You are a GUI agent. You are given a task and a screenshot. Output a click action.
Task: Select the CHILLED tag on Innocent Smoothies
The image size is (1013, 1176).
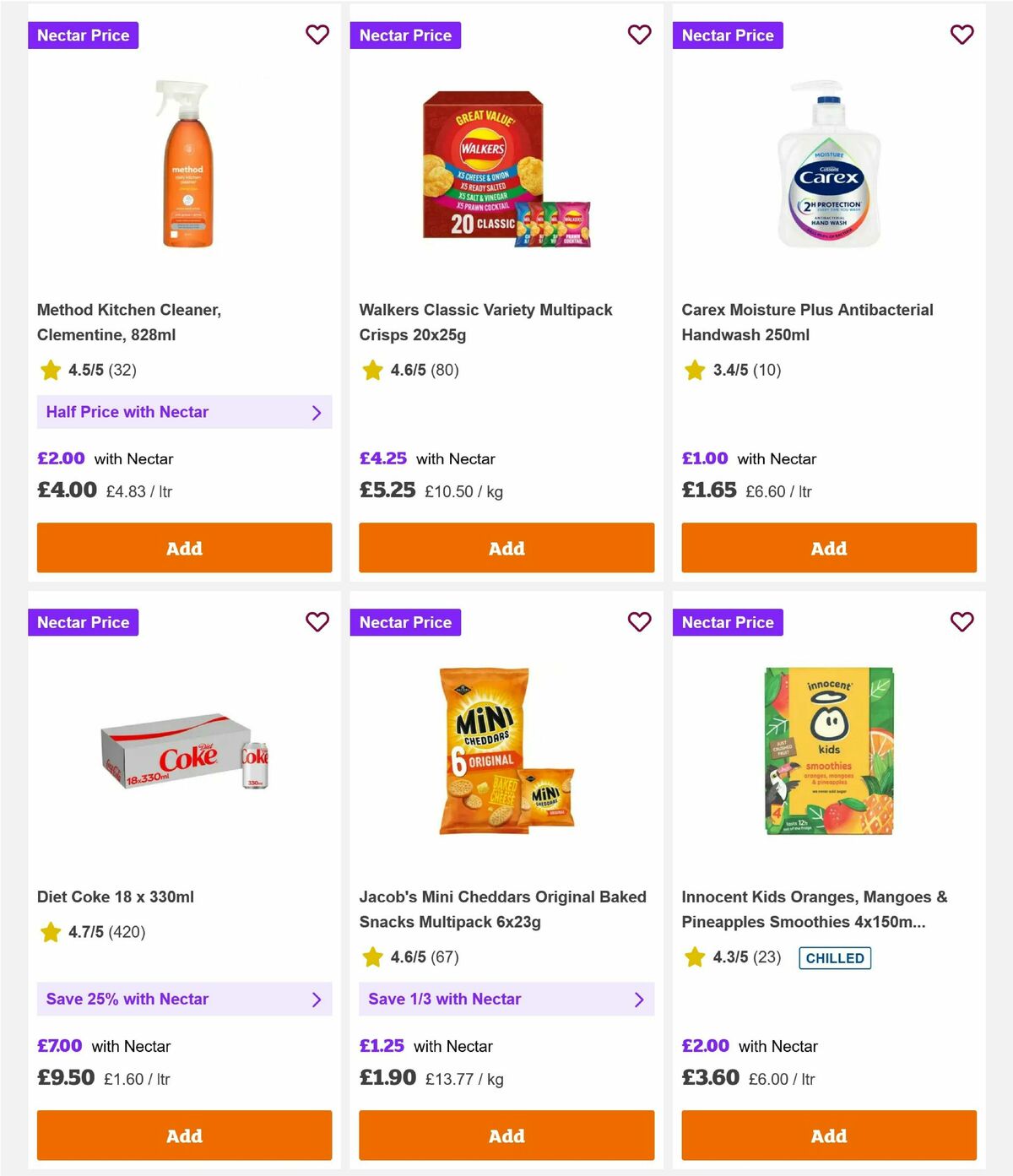(835, 957)
